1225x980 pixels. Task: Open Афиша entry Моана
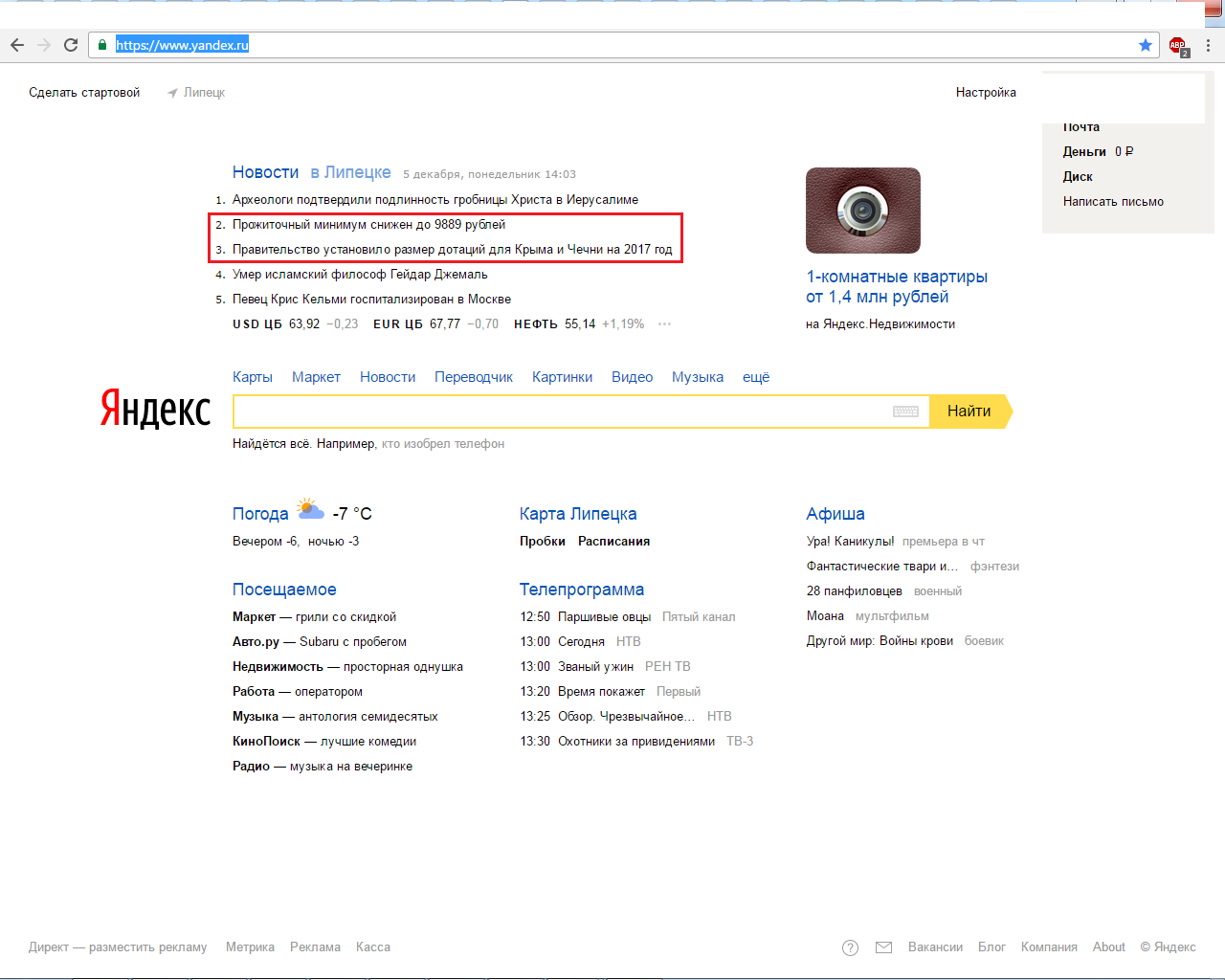[825, 616]
